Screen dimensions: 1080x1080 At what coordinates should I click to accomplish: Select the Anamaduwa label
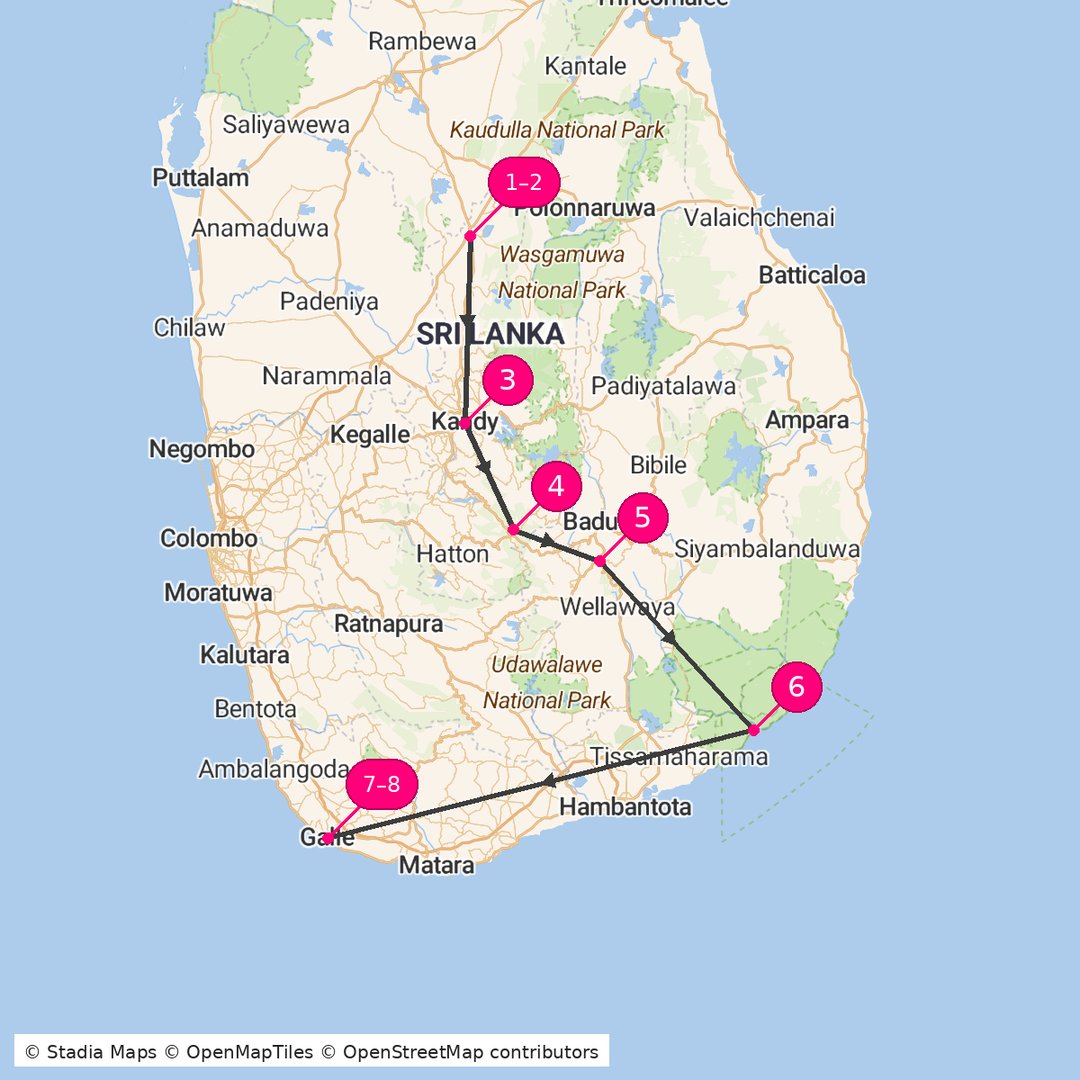tap(260, 228)
